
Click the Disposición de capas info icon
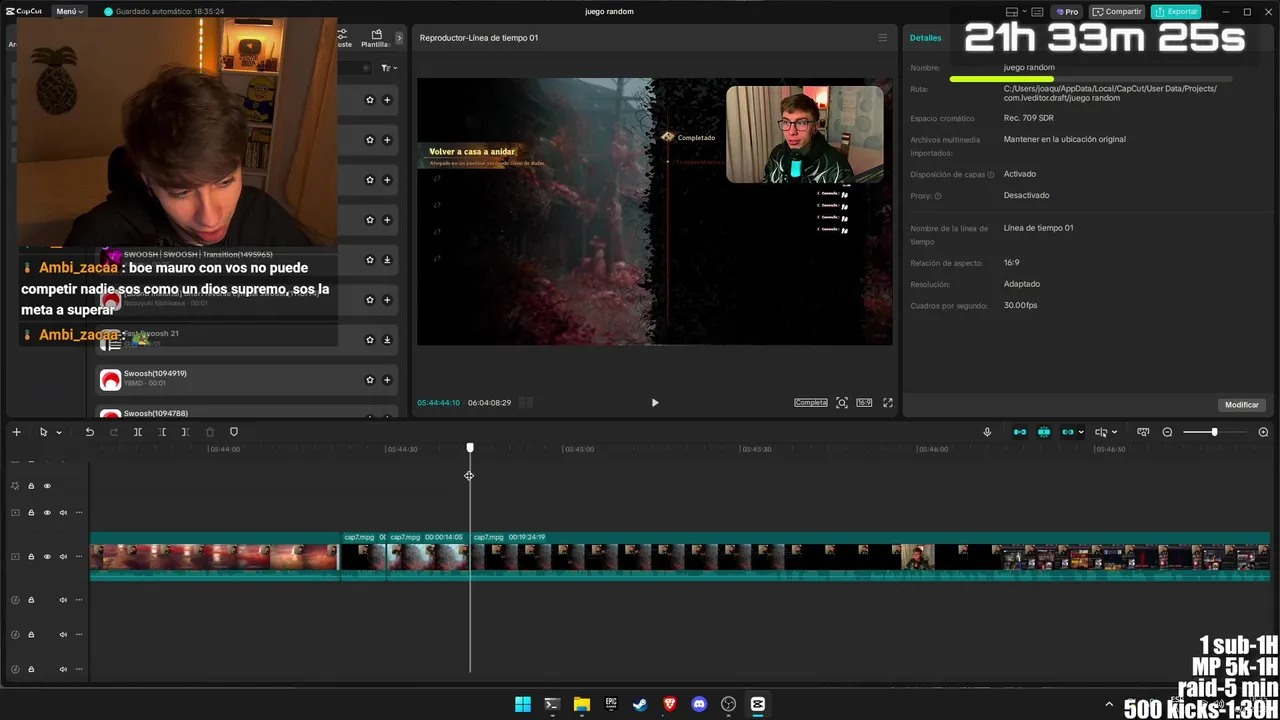point(991,175)
